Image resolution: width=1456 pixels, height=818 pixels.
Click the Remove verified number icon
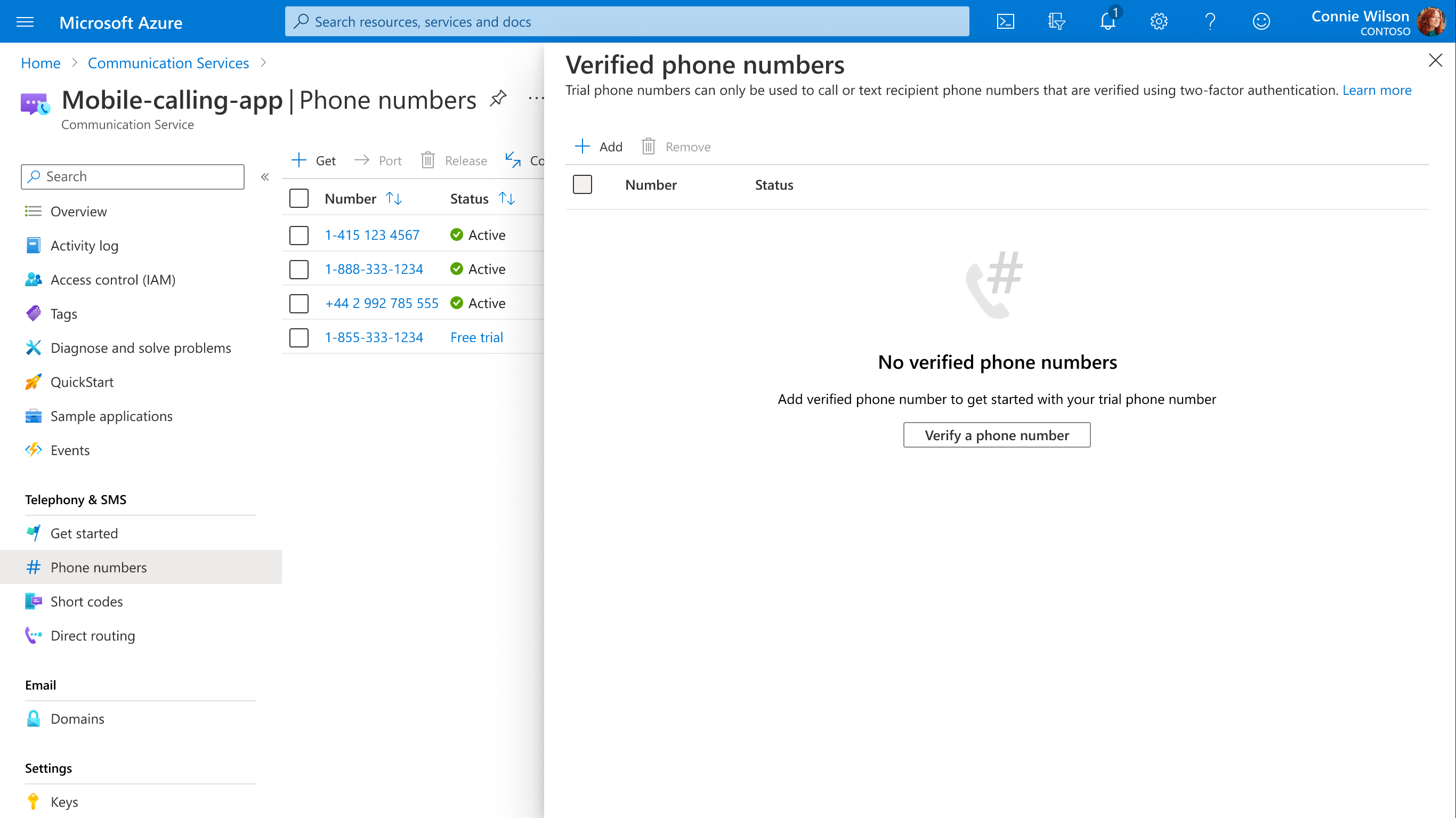coord(648,146)
